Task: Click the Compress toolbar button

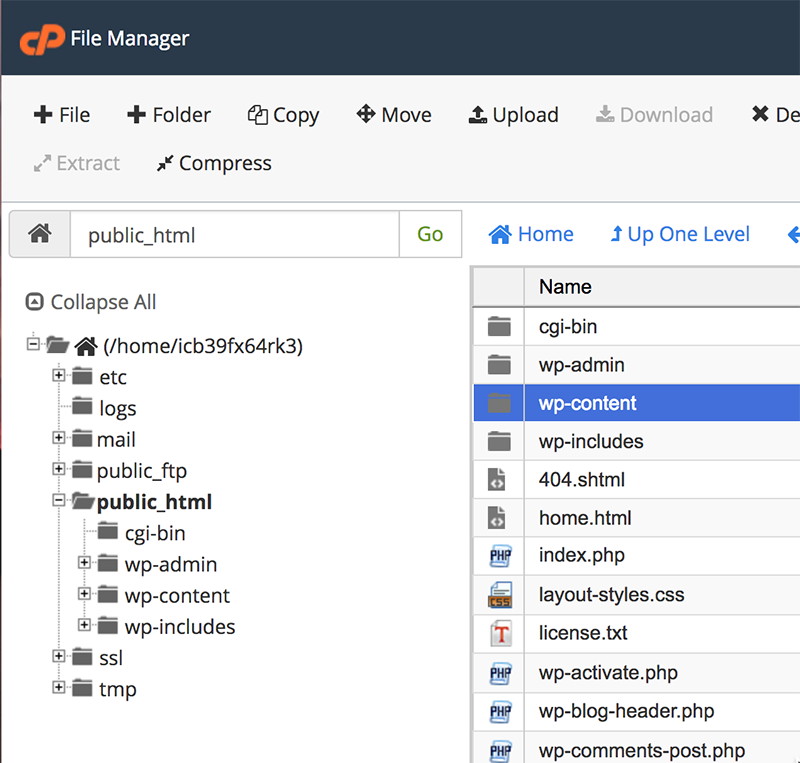Action: pyautogui.click(x=214, y=163)
